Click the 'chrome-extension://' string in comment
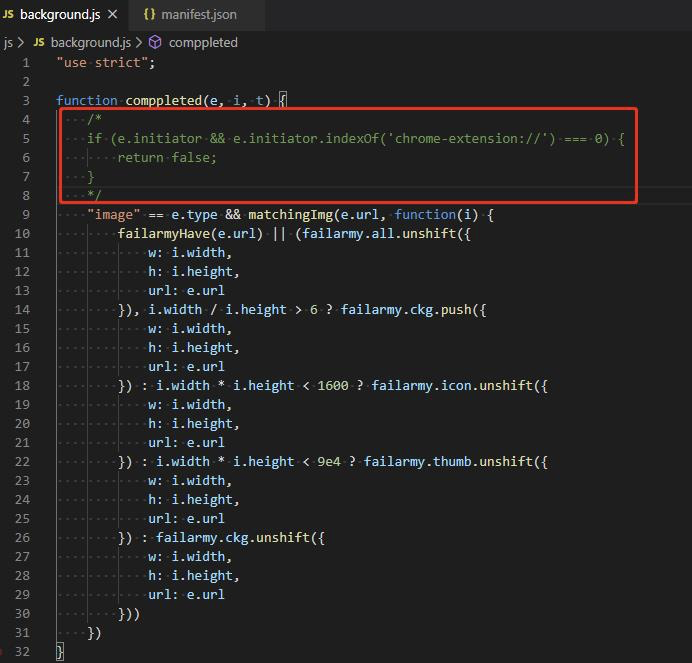Image resolution: width=692 pixels, height=663 pixels. click(471, 139)
